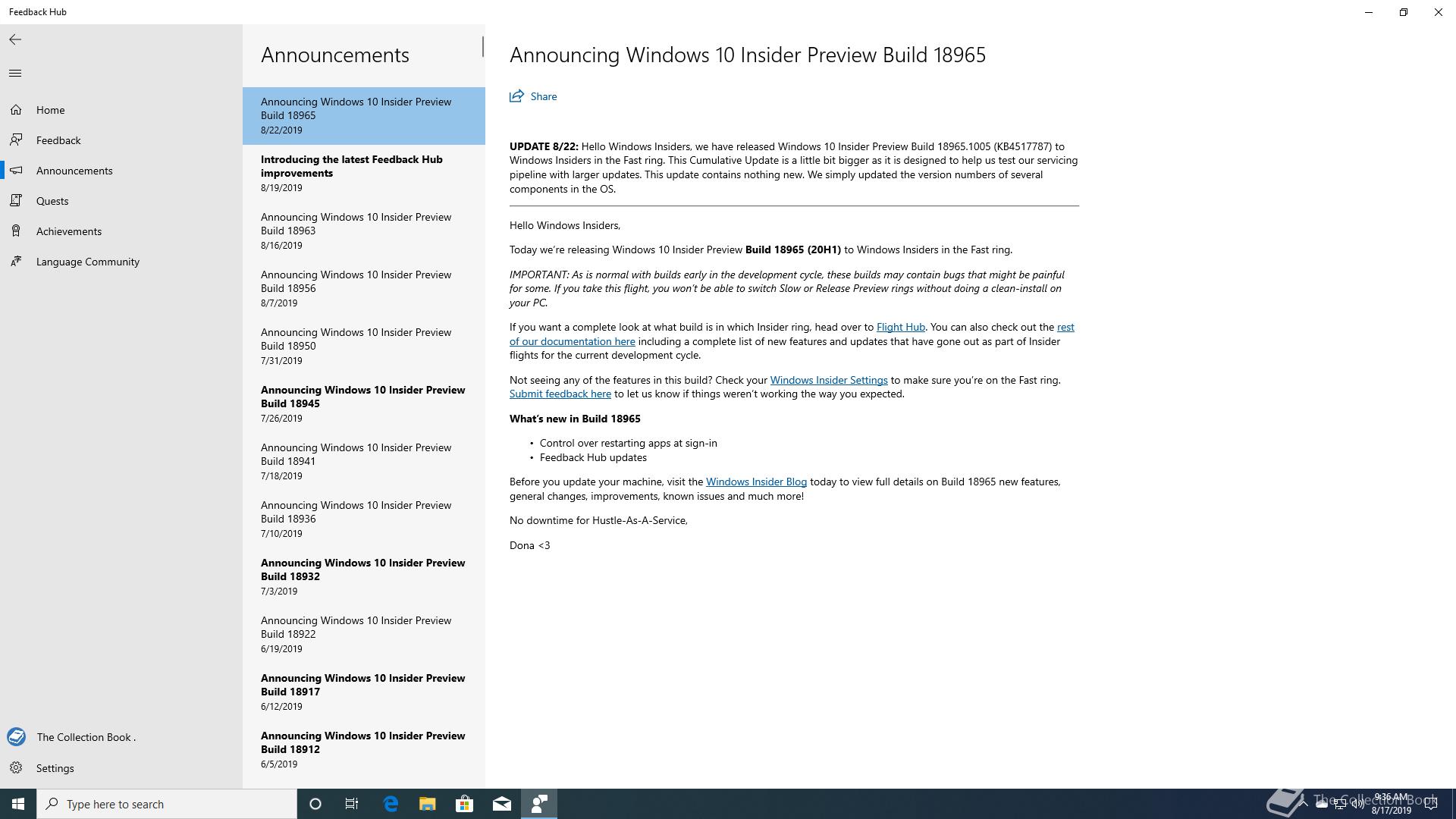The height and width of the screenshot is (819, 1456).
Task: Click the Home house icon
Action: 16,110
